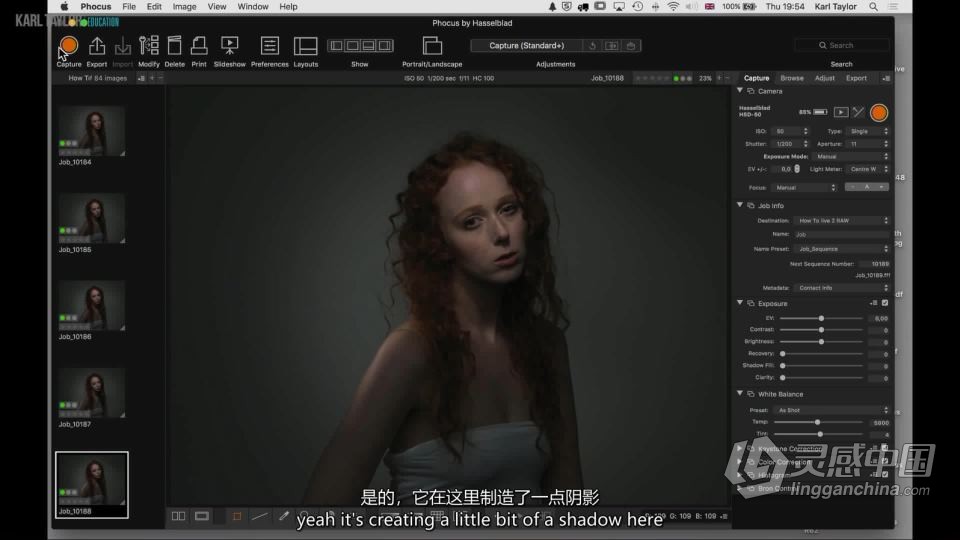This screenshot has width=960, height=540.
Task: Click the live video play icon in Camera panel
Action: point(841,112)
